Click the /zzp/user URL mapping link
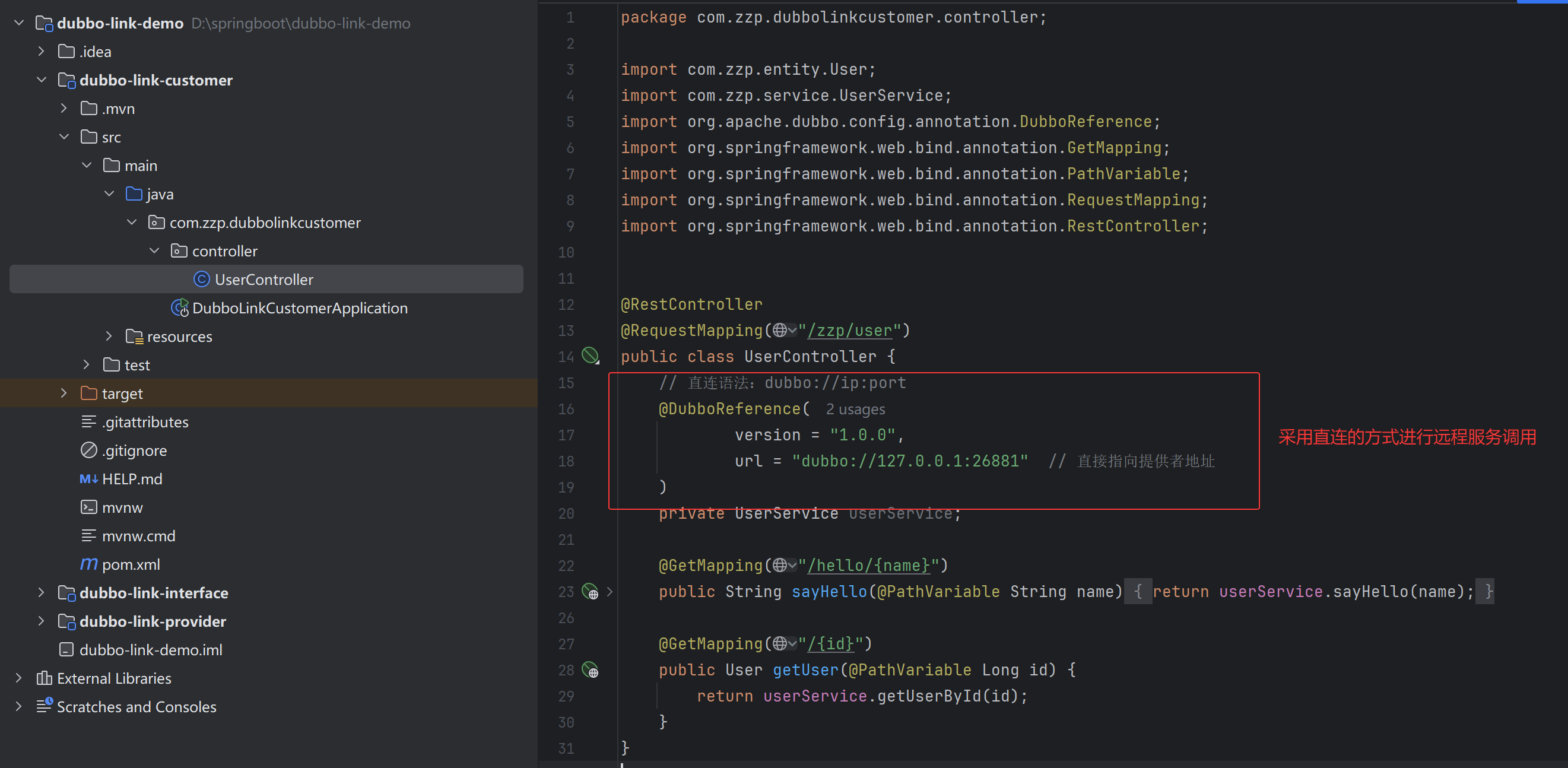The image size is (1568, 768). pyautogui.click(x=849, y=331)
